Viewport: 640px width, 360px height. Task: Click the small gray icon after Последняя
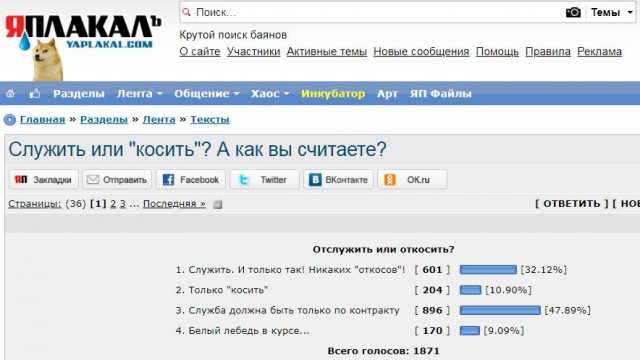click(218, 204)
